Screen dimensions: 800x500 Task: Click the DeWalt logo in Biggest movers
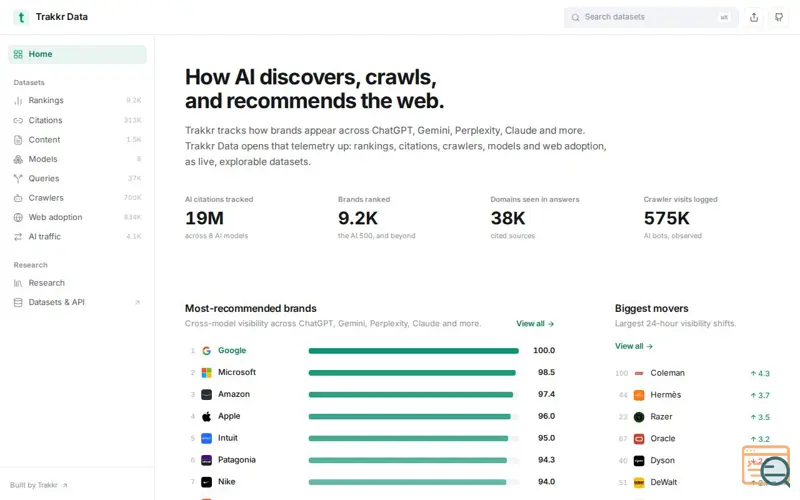639,483
